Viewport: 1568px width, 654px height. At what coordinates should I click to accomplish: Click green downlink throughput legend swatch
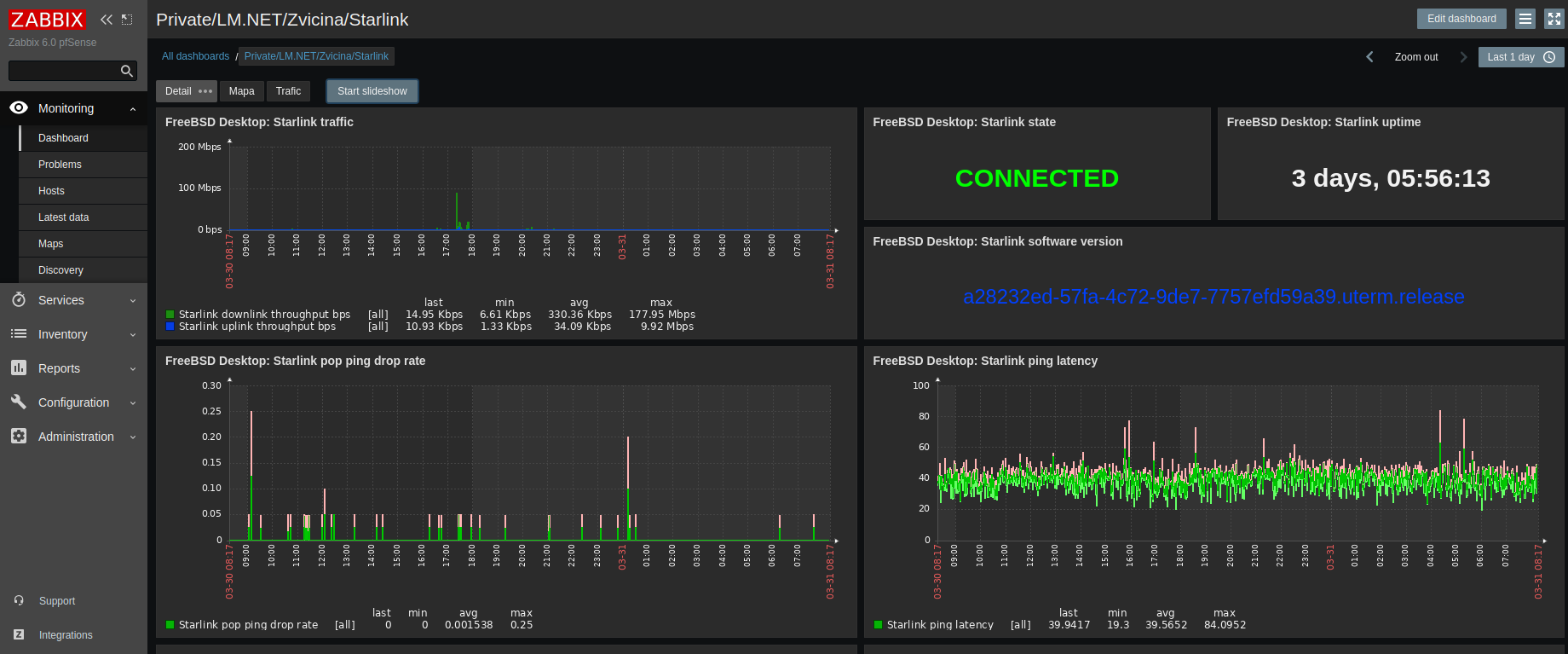click(x=170, y=315)
